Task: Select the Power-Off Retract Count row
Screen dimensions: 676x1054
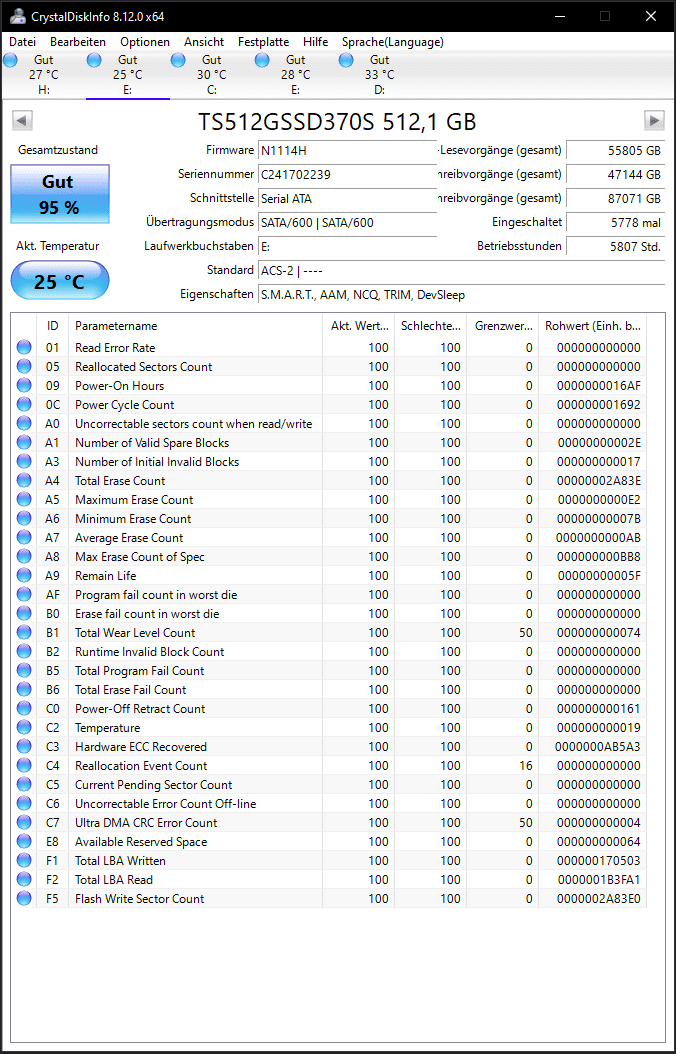Action: point(329,708)
